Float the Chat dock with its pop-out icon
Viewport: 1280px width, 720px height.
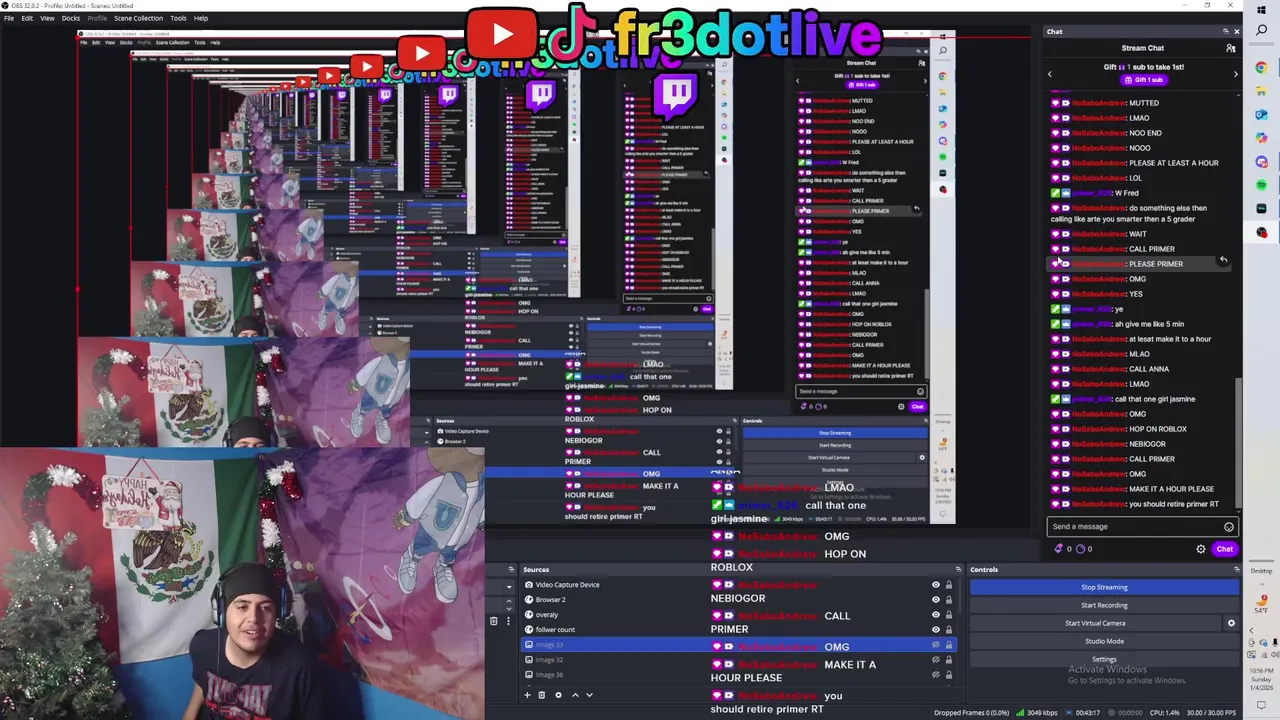[1227, 31]
